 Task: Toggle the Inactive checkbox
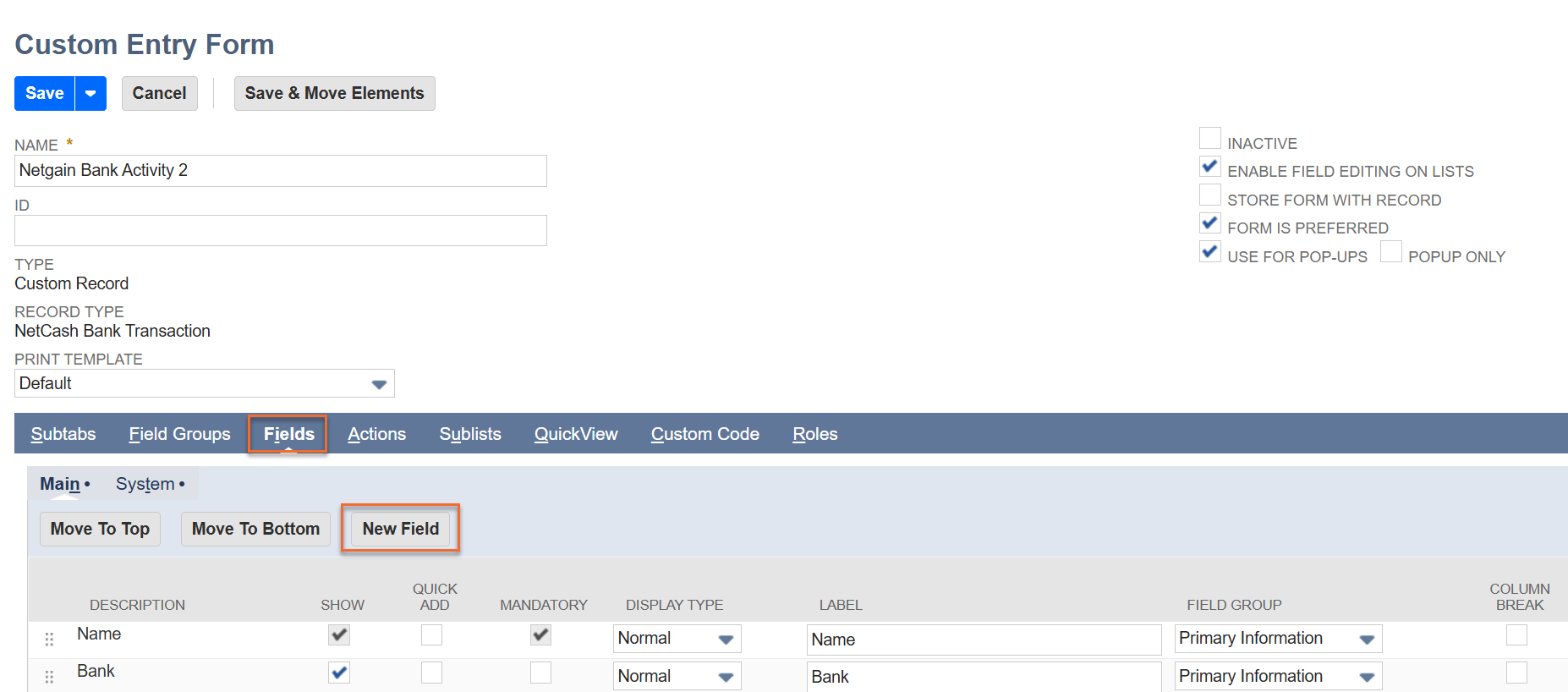coord(1209,139)
